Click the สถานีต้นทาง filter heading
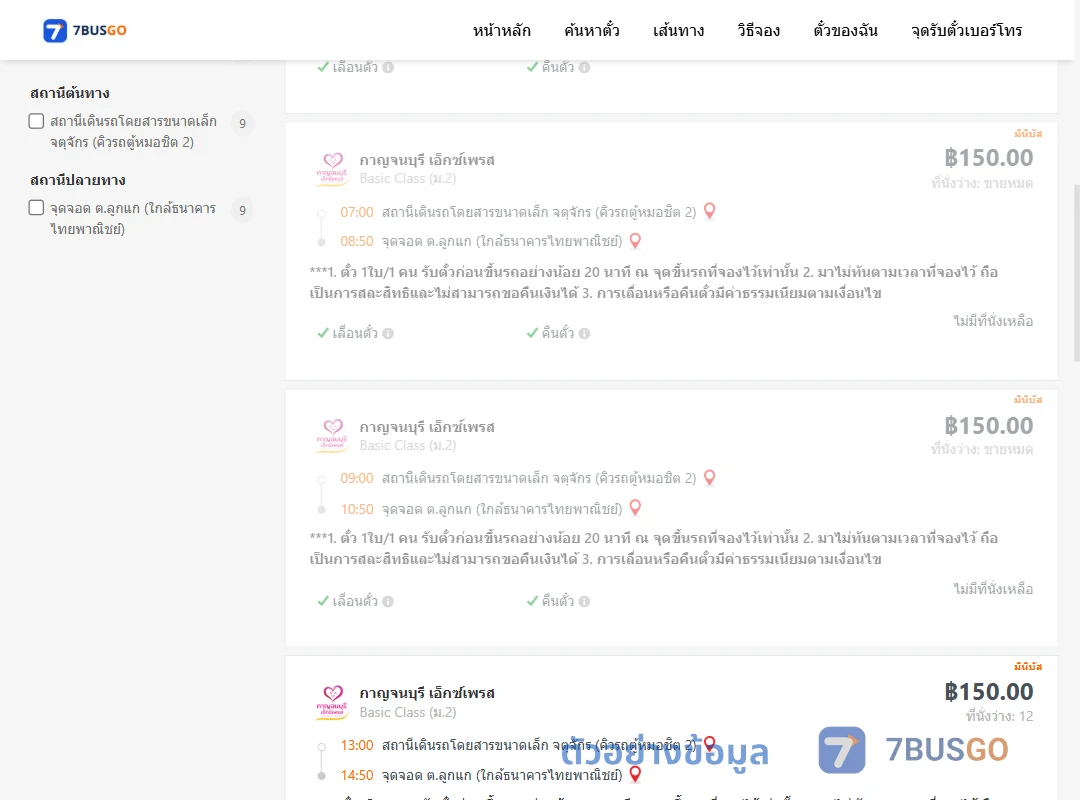 click(x=70, y=93)
